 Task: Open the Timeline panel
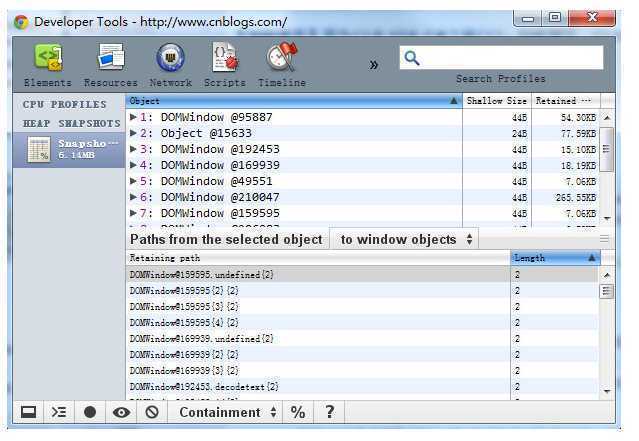pos(282,65)
